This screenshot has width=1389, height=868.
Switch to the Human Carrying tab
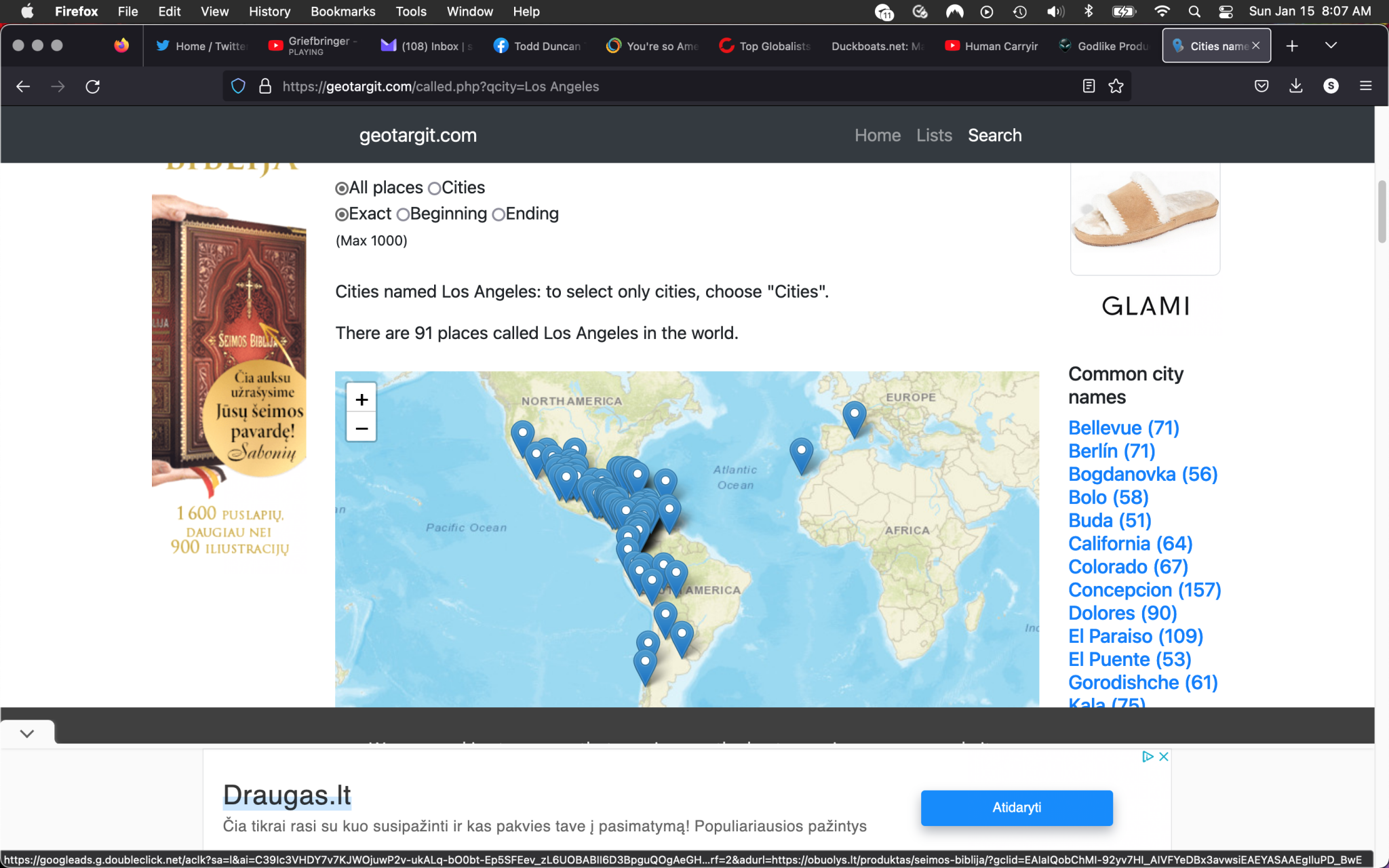click(991, 45)
